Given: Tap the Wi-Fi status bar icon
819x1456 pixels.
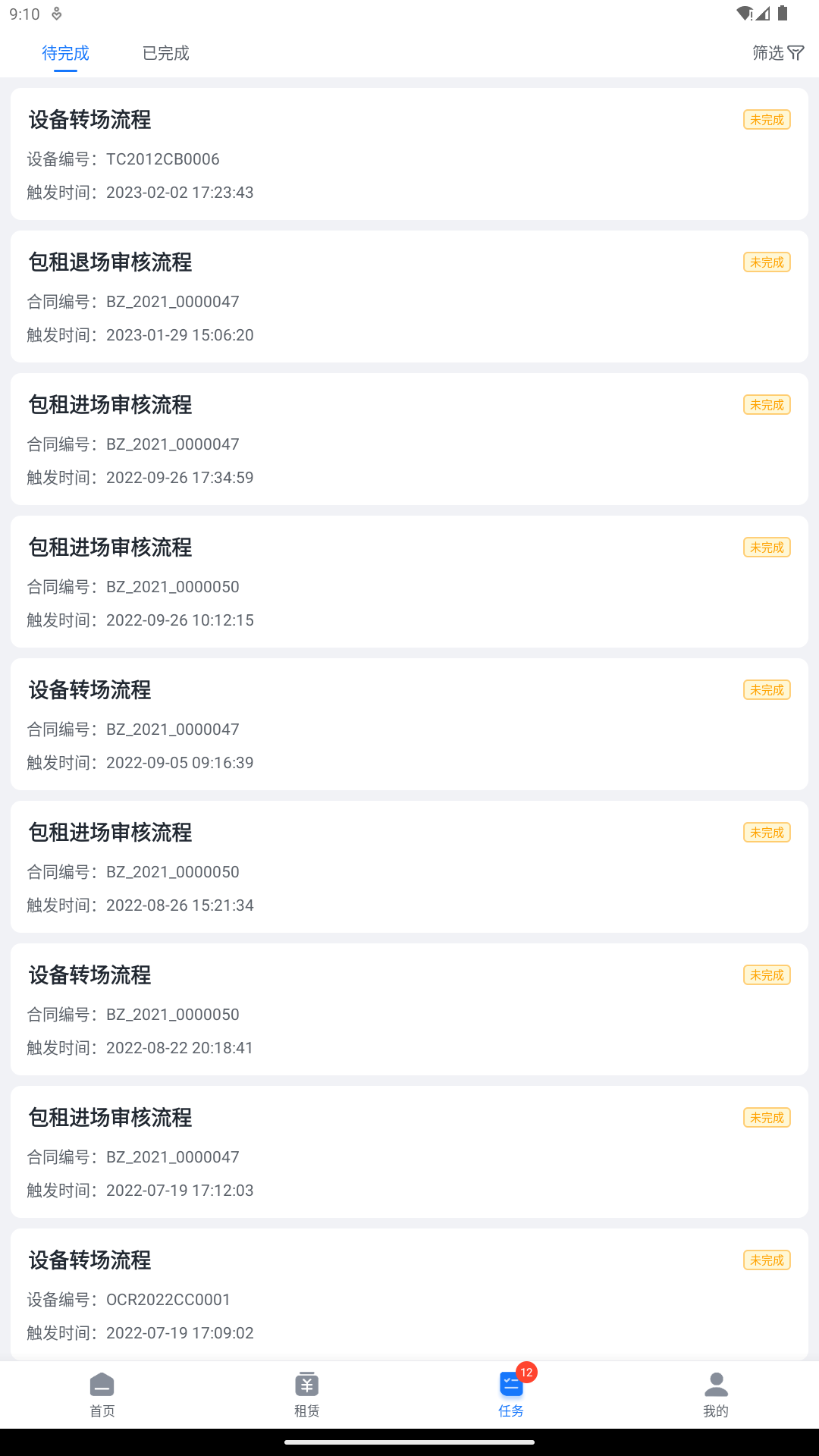Looking at the screenshot, I should click(x=744, y=14).
